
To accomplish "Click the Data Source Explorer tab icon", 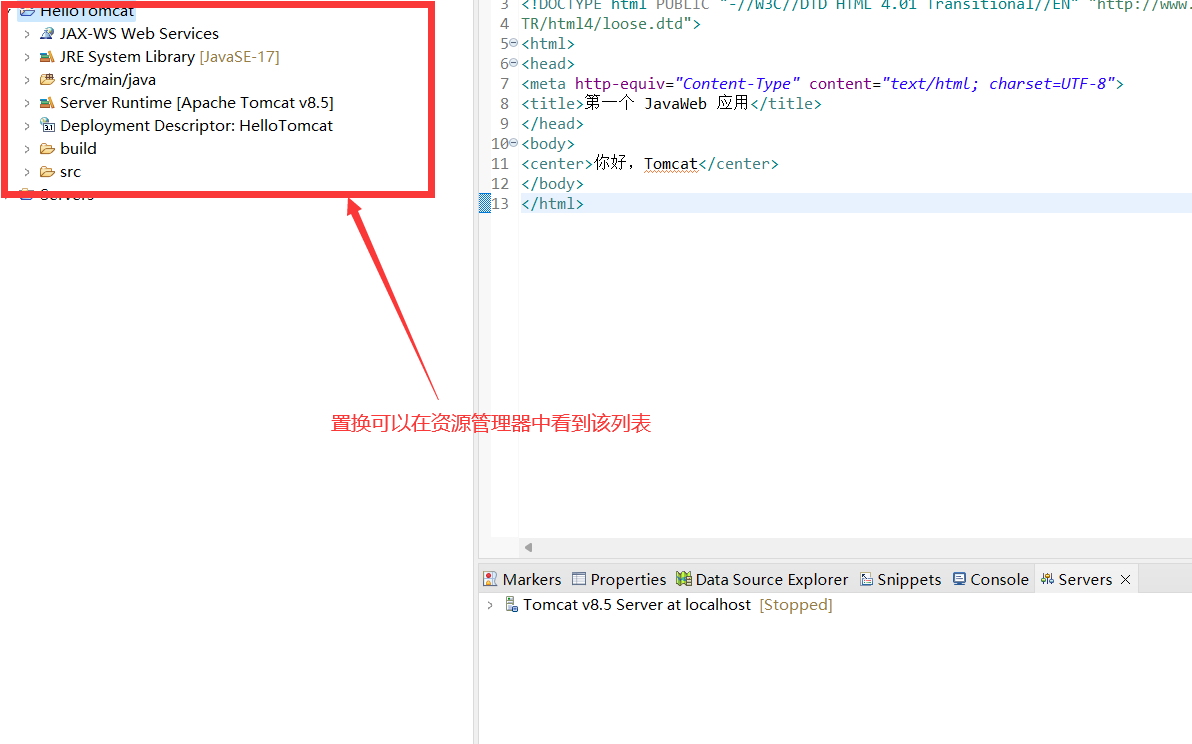I will tap(683, 579).
